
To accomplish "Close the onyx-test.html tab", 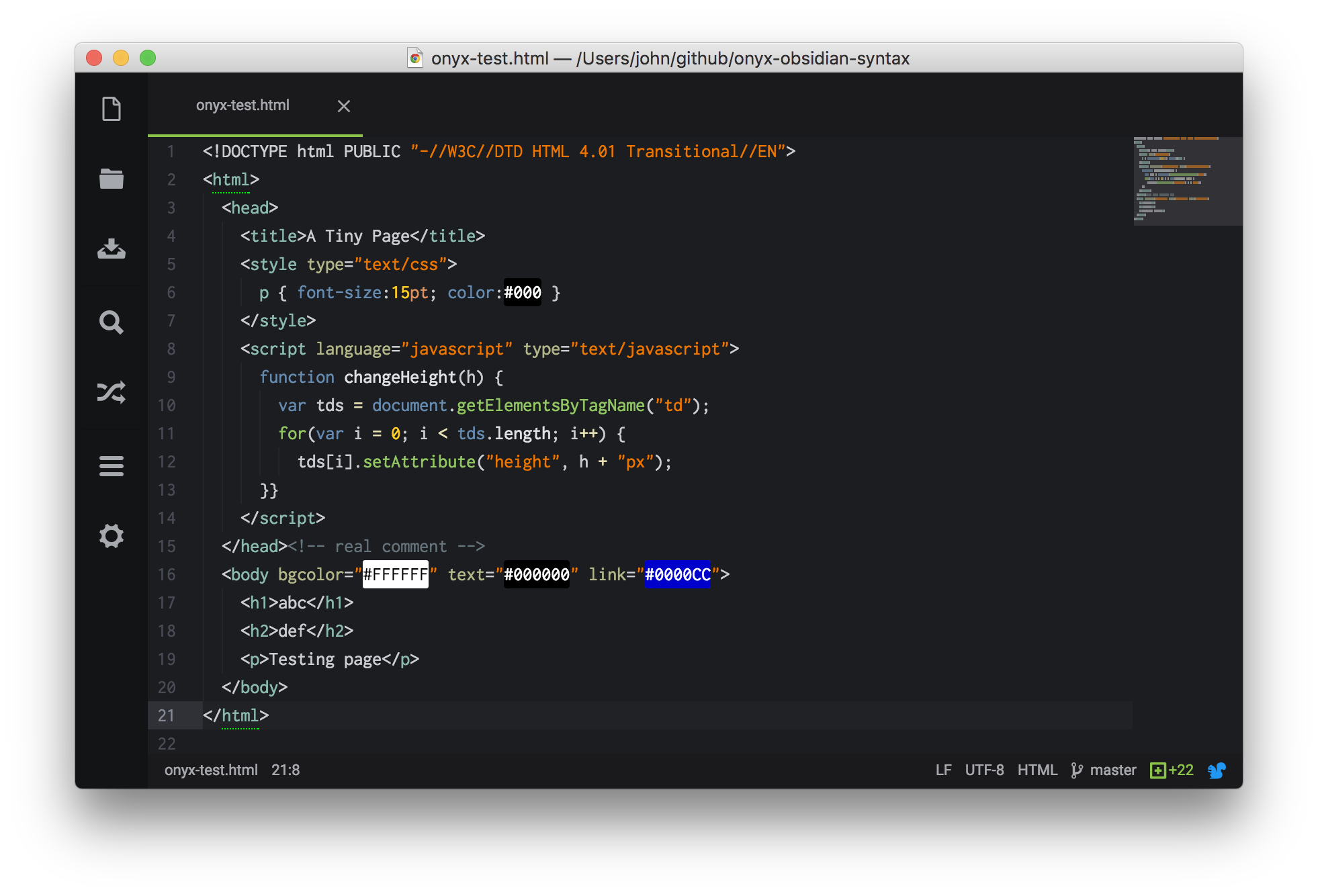I will click(344, 106).
